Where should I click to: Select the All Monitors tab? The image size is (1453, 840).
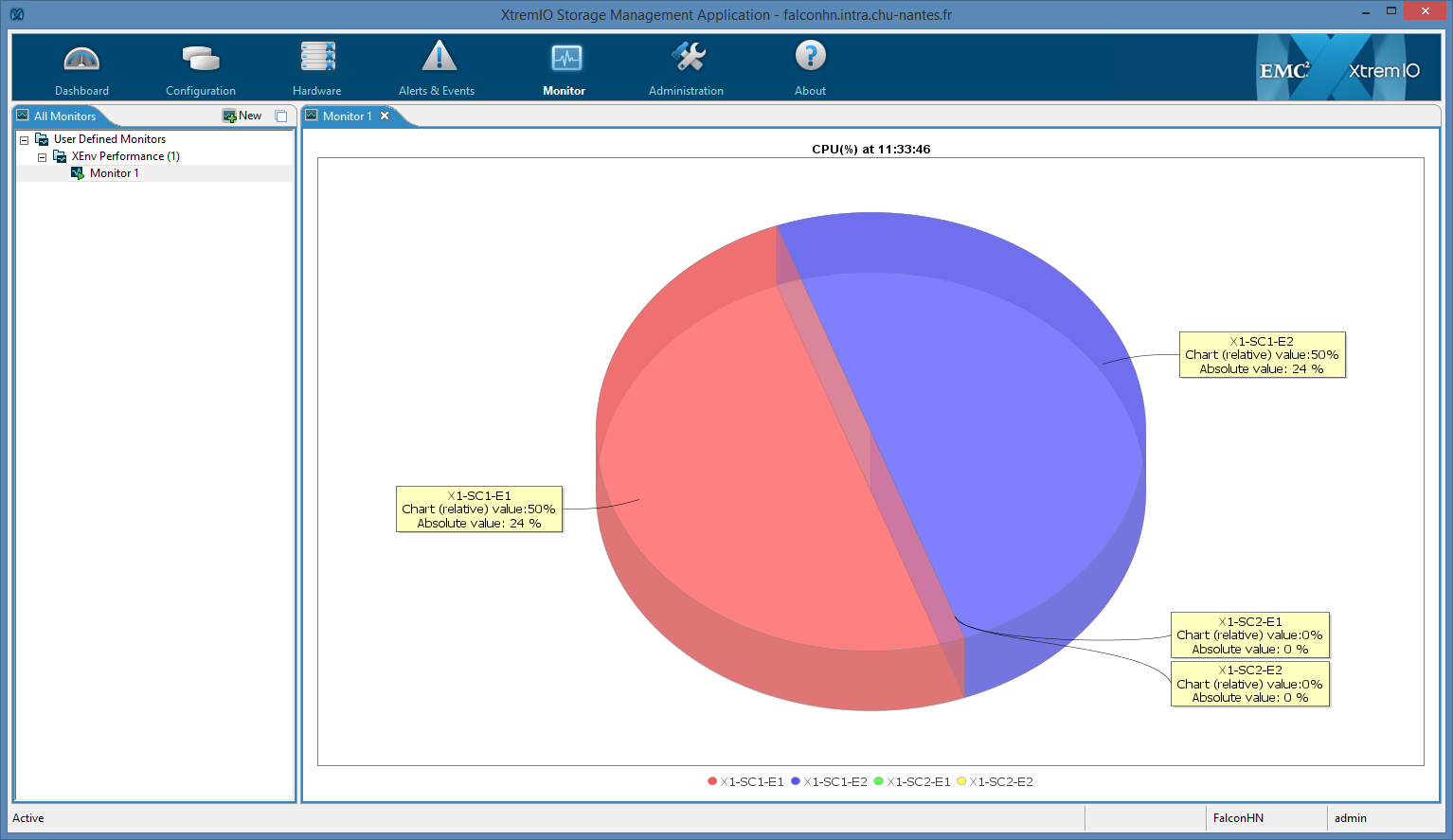tap(64, 116)
